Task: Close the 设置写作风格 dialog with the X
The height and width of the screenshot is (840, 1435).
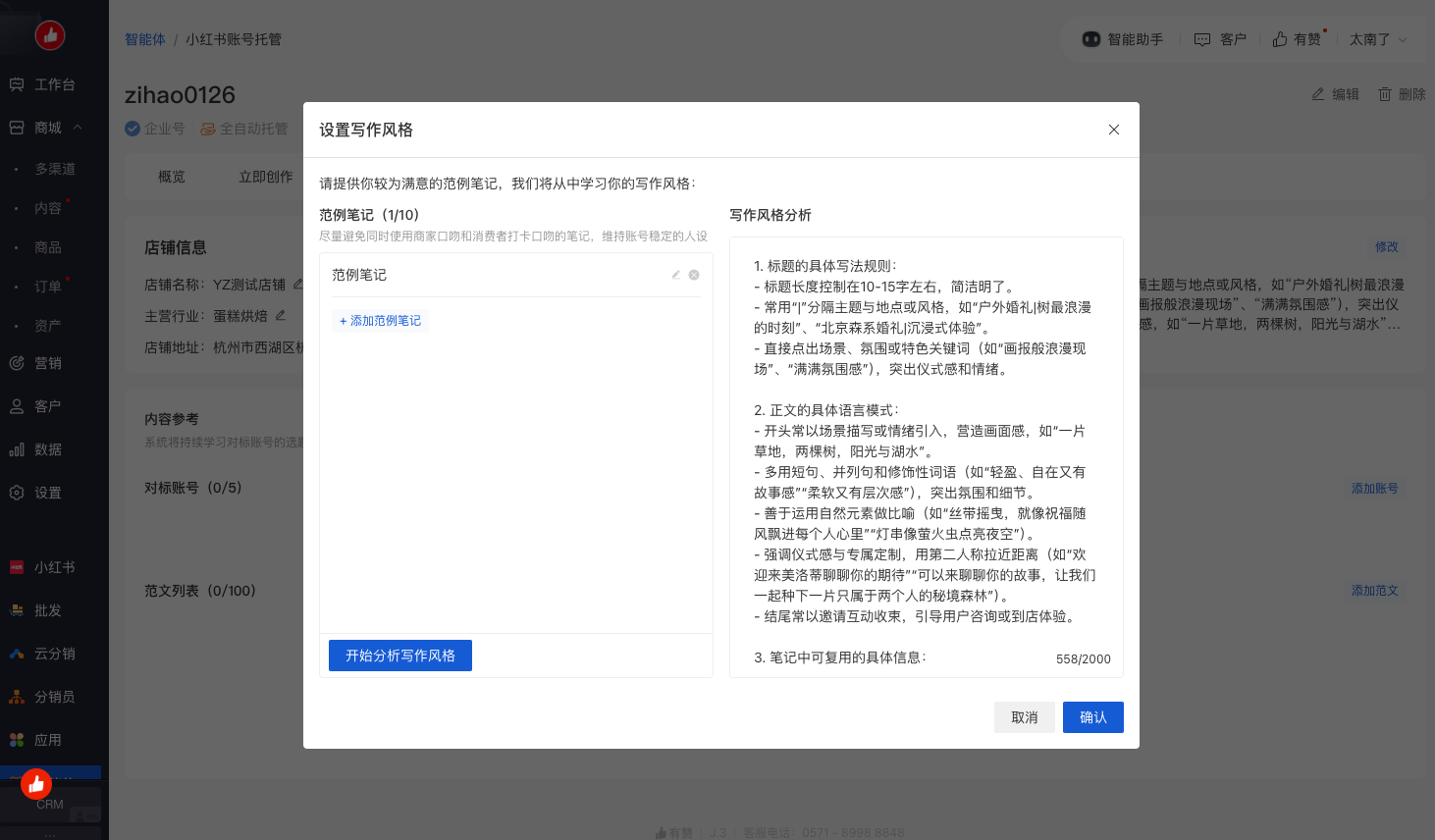Action: (1114, 130)
